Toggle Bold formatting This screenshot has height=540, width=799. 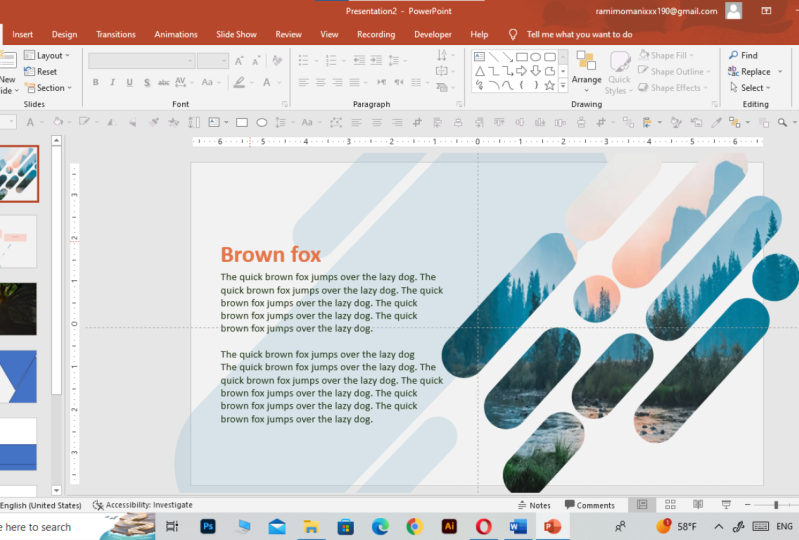[96, 82]
